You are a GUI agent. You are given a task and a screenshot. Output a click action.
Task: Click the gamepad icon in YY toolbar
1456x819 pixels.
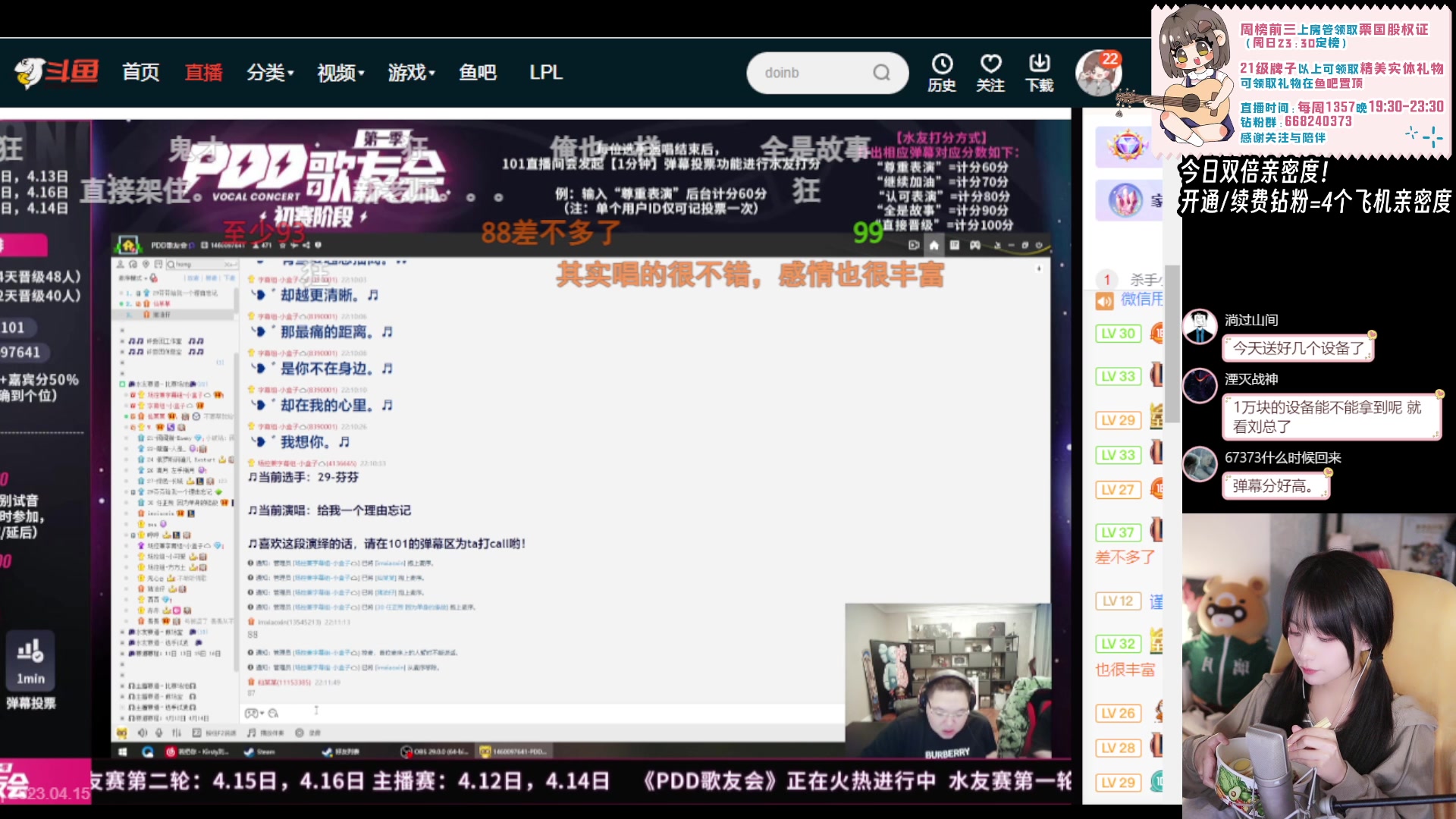pos(975,245)
